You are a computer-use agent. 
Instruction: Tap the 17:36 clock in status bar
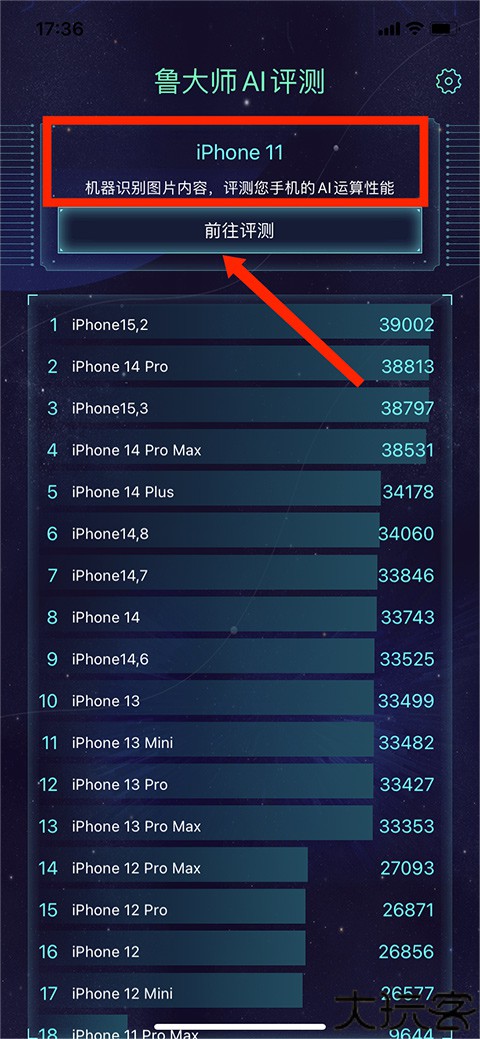click(x=60, y=29)
